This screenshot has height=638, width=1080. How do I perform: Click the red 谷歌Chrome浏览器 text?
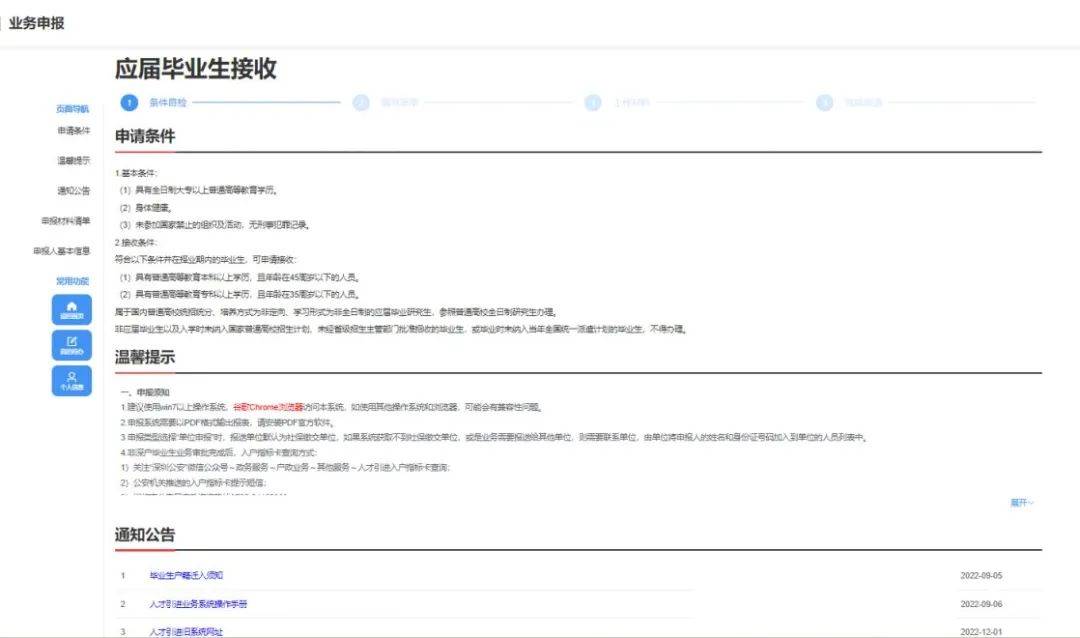click(x=268, y=407)
